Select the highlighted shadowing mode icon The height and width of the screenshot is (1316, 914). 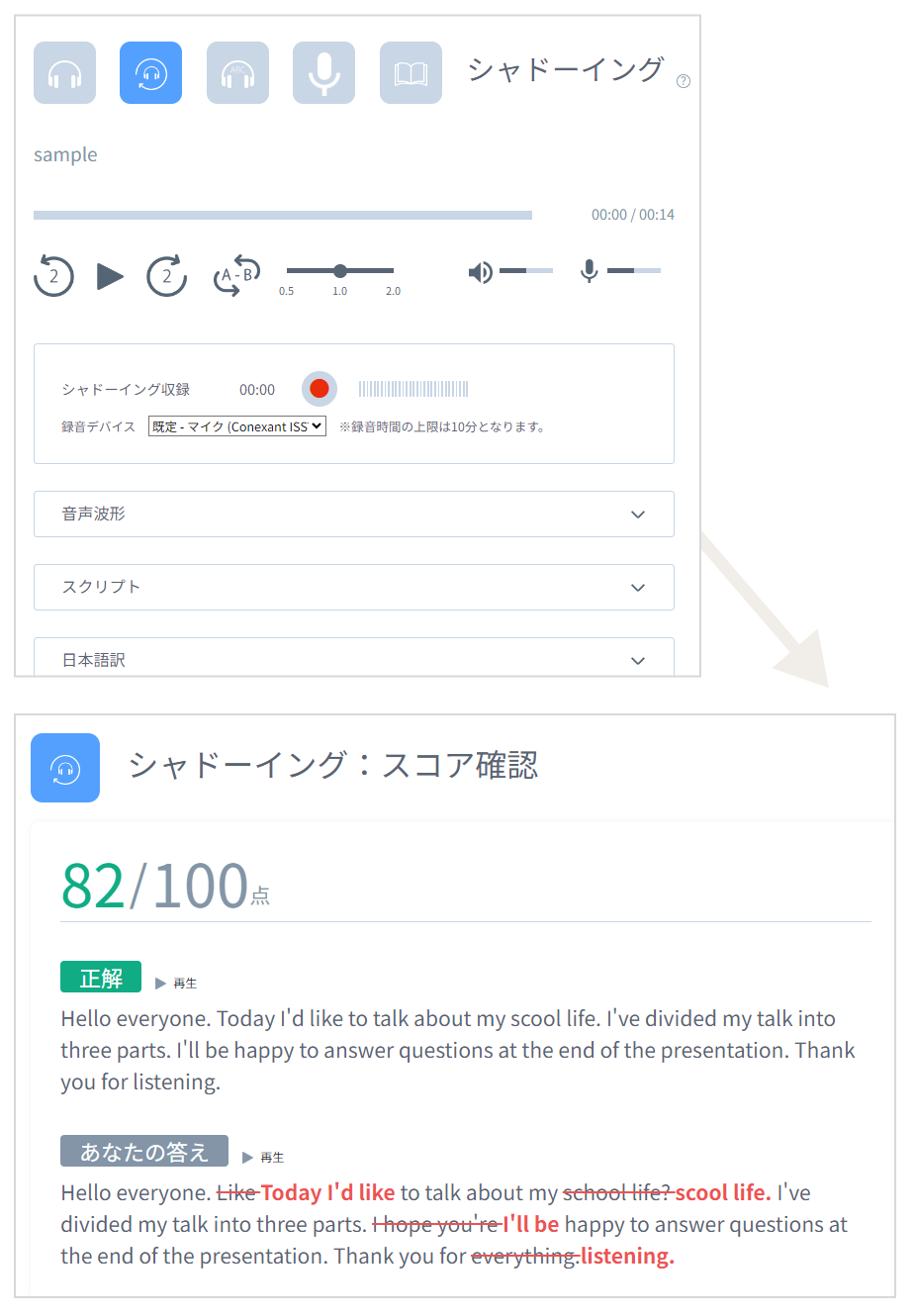click(150, 73)
